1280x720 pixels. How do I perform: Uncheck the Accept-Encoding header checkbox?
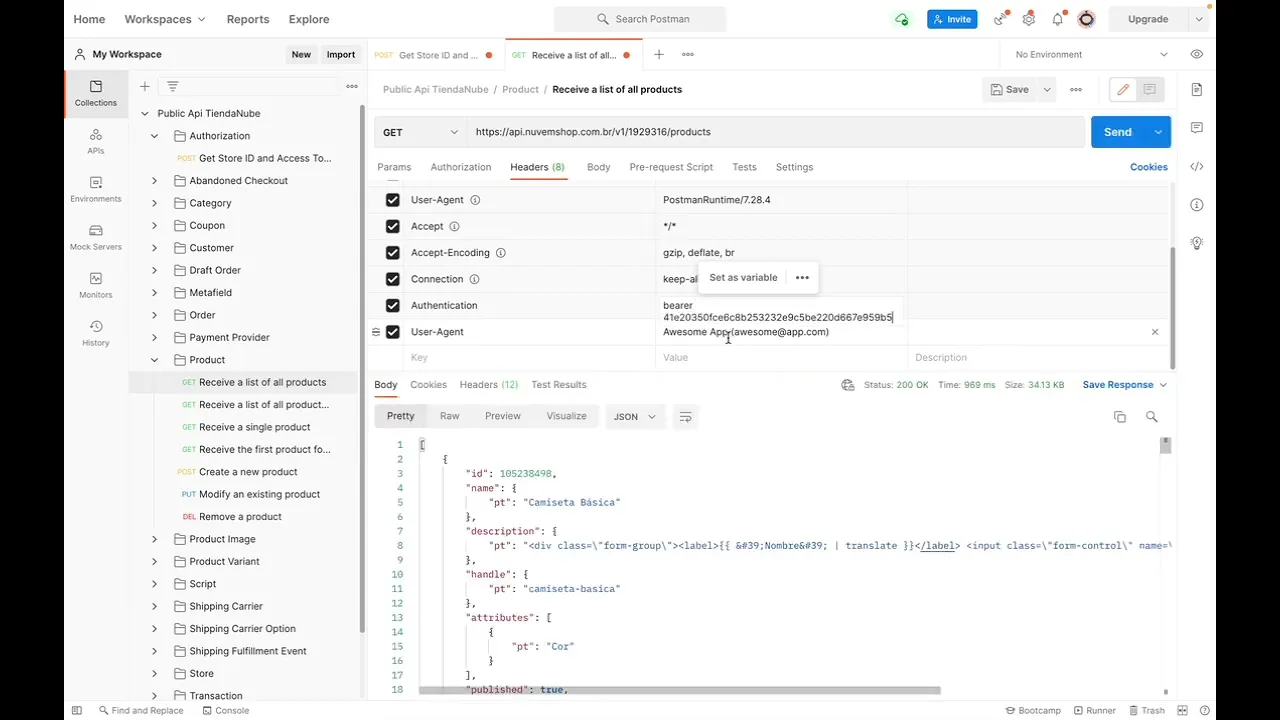pyautogui.click(x=392, y=253)
